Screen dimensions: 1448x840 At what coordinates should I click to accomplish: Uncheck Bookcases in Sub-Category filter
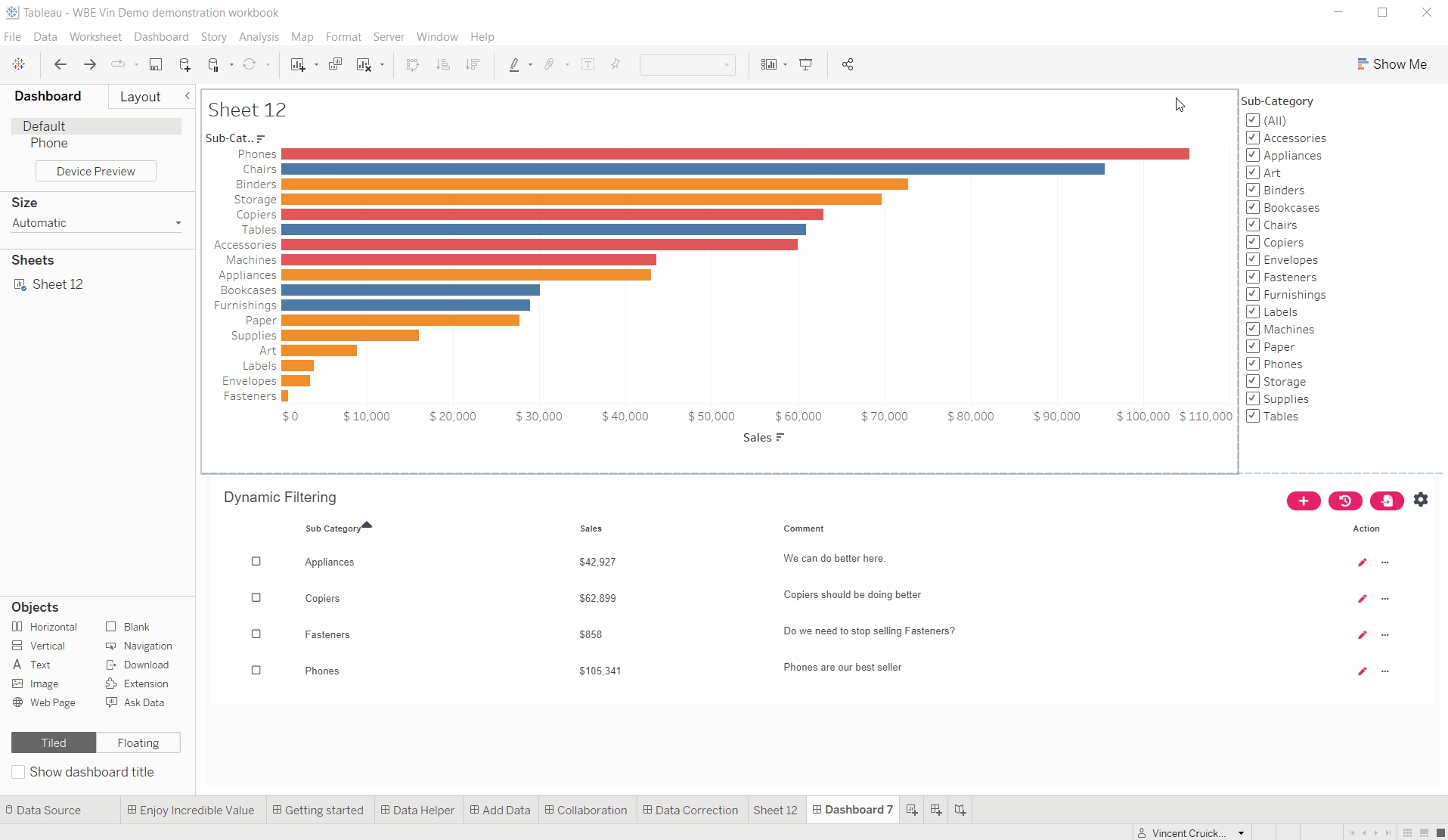pos(1253,207)
